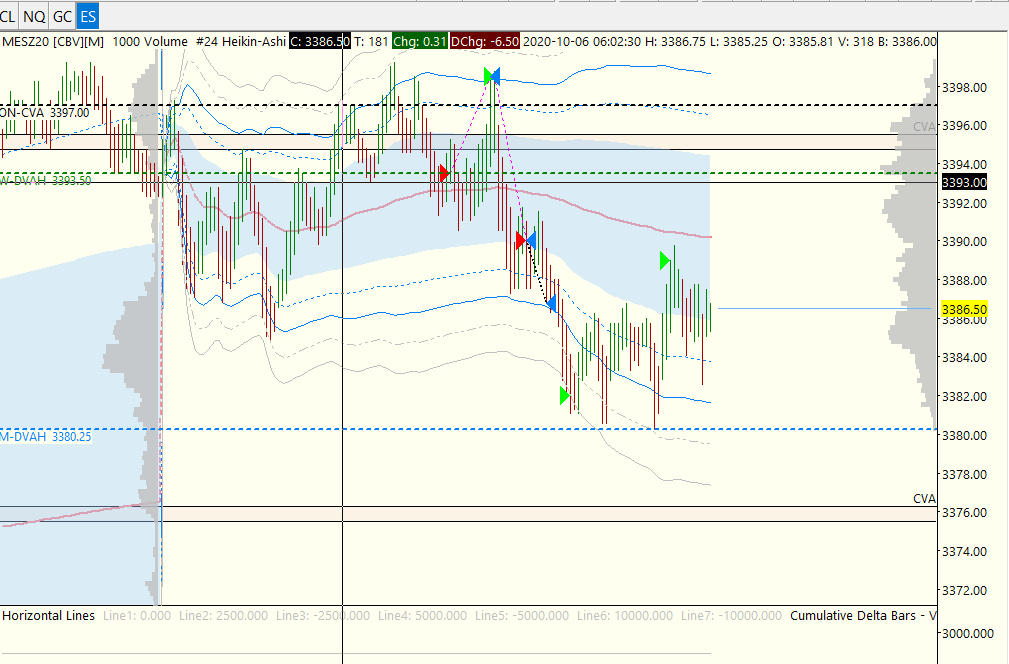Click the W-DVAH 3393.50 line label
The height and width of the screenshot is (664, 1009).
click(x=45, y=181)
